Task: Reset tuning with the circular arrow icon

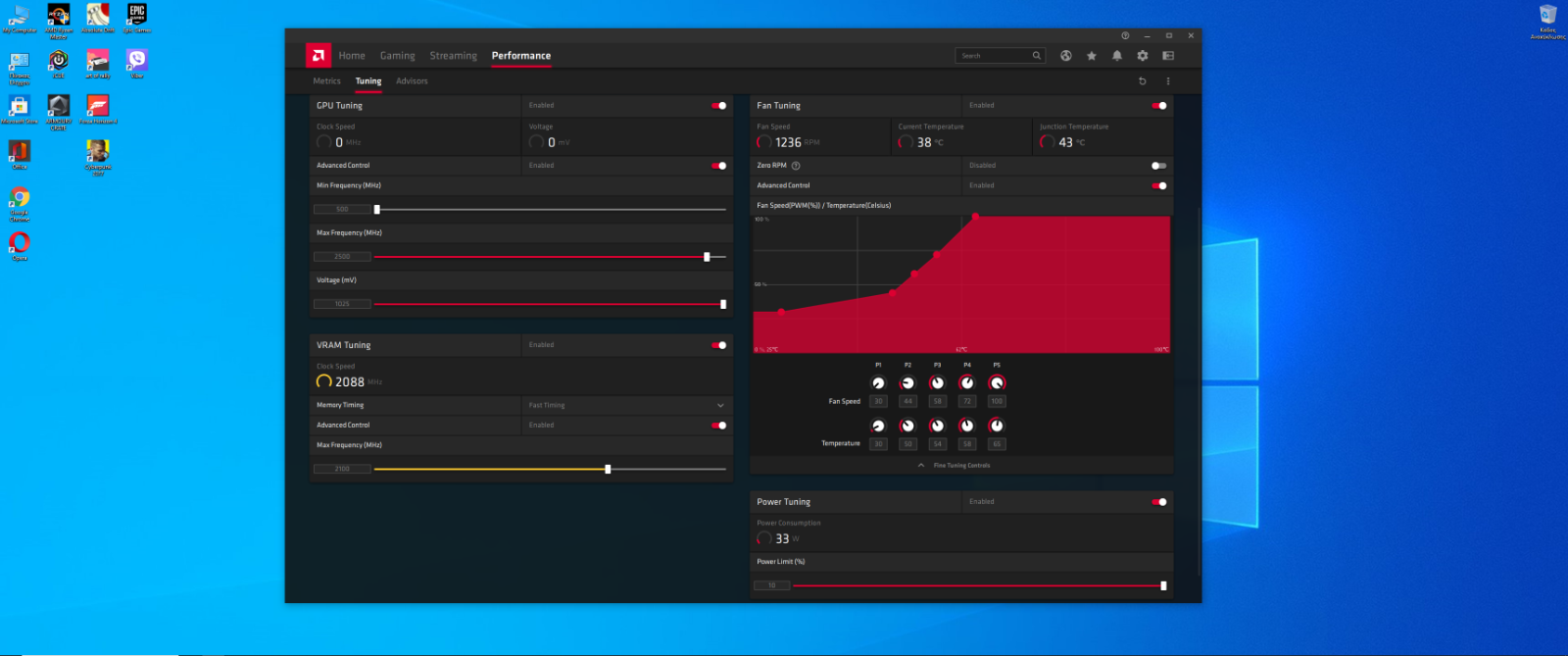Action: (1143, 81)
